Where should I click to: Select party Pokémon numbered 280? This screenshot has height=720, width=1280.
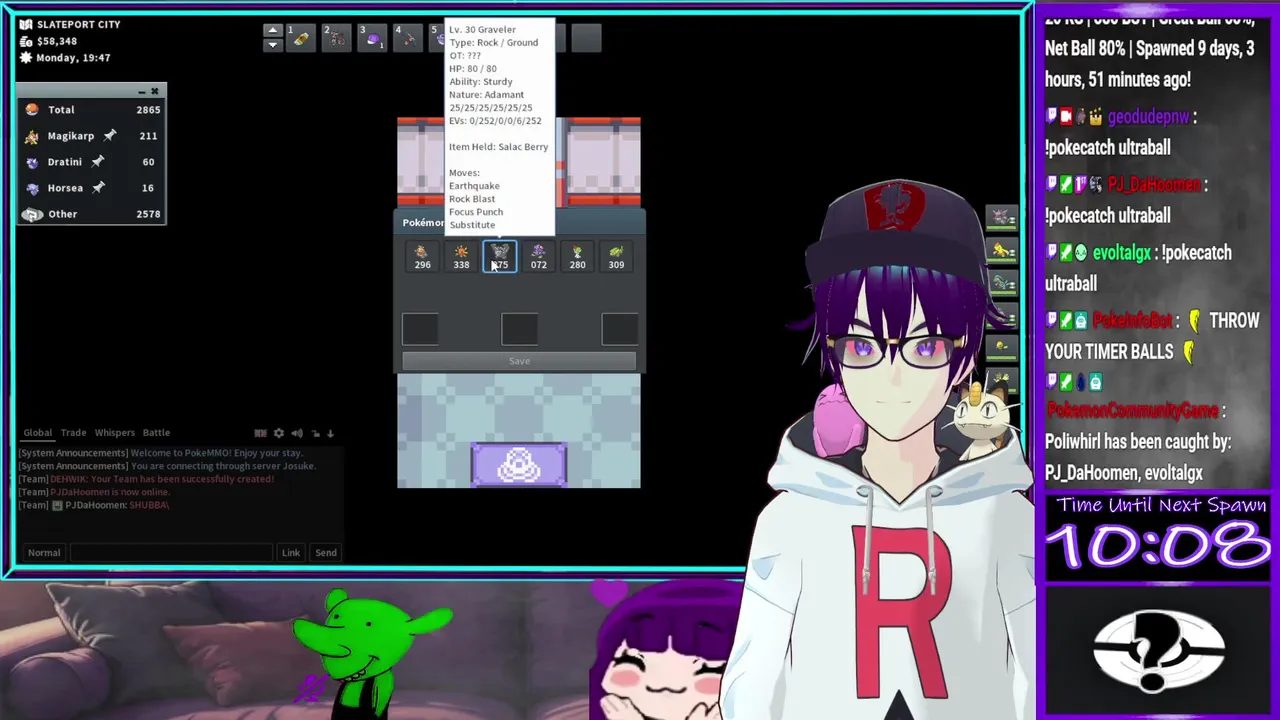pyautogui.click(x=577, y=257)
